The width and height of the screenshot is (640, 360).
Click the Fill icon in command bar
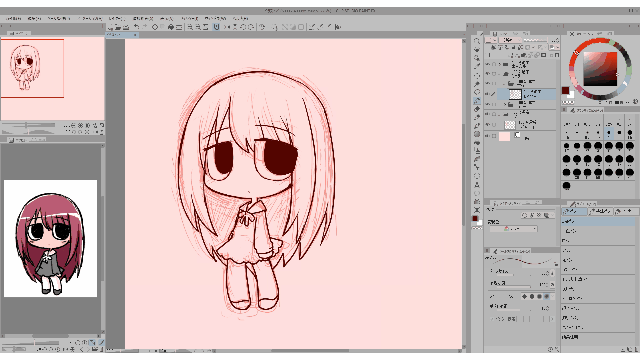point(171,27)
